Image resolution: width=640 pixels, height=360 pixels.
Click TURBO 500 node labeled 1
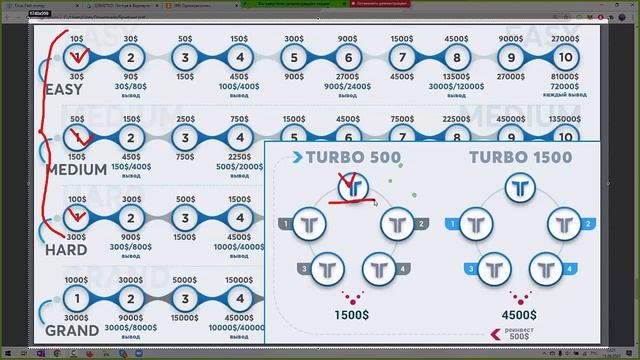point(309,224)
